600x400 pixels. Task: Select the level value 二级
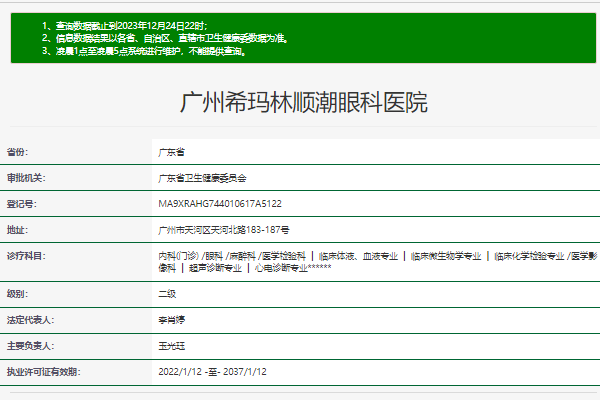point(167,294)
